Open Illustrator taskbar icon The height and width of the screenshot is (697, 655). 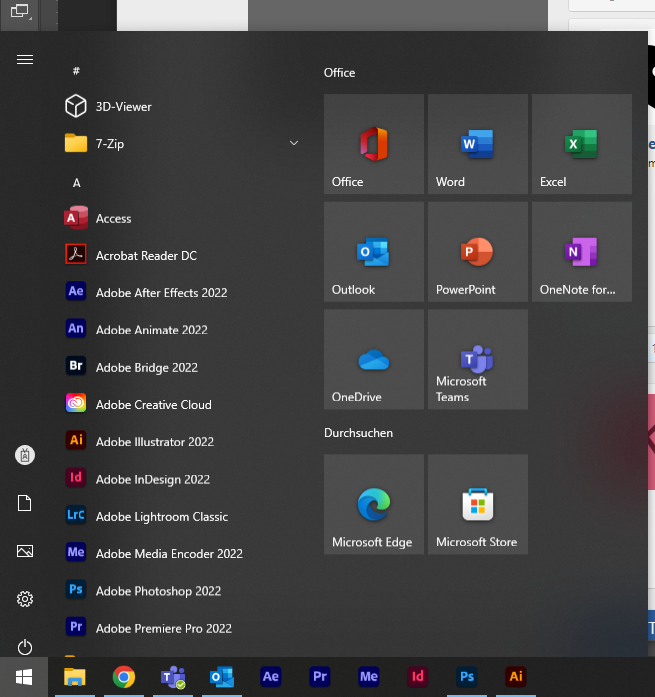pyautogui.click(x=515, y=677)
